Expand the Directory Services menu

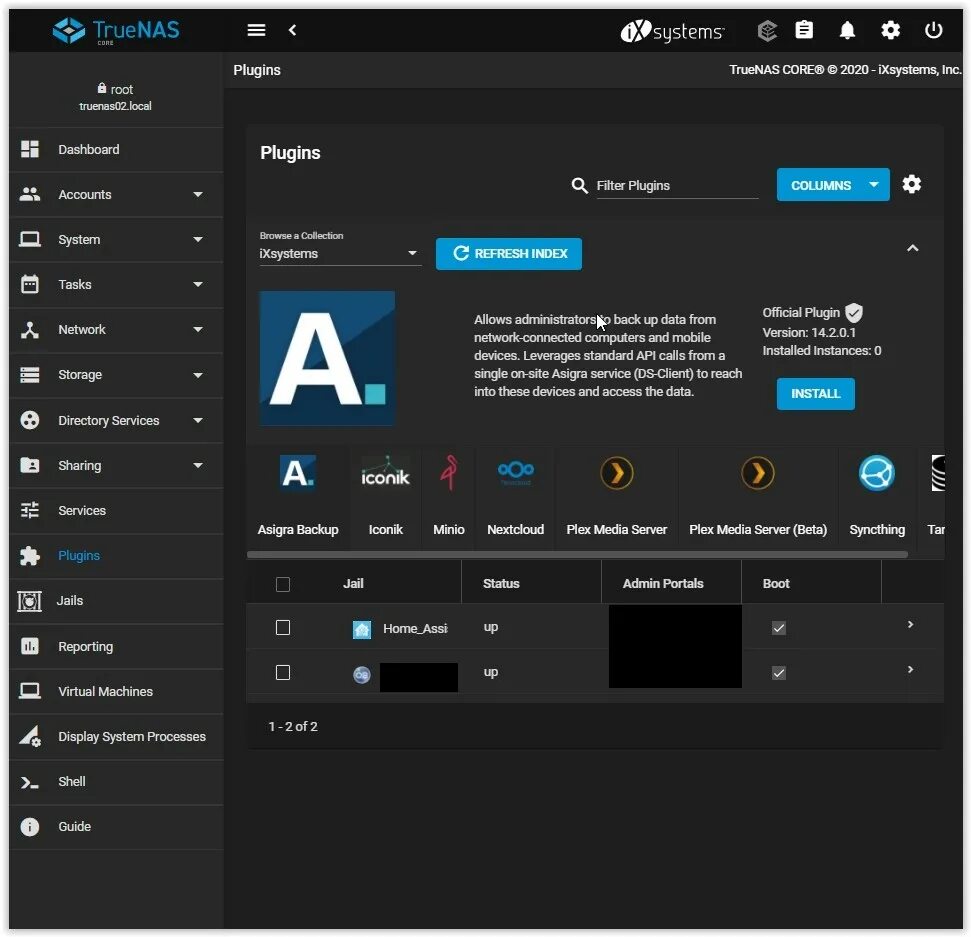pyautogui.click(x=116, y=421)
